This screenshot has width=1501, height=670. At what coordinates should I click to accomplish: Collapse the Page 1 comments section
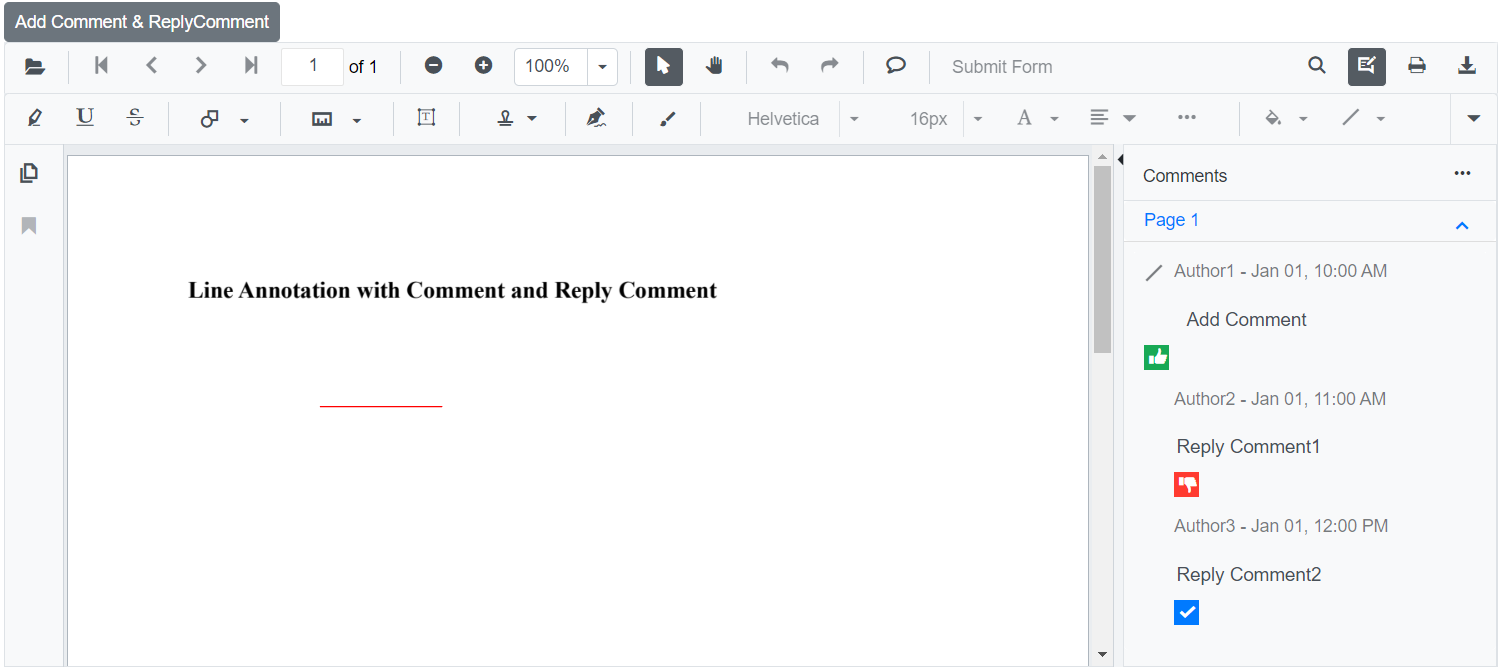1461,226
